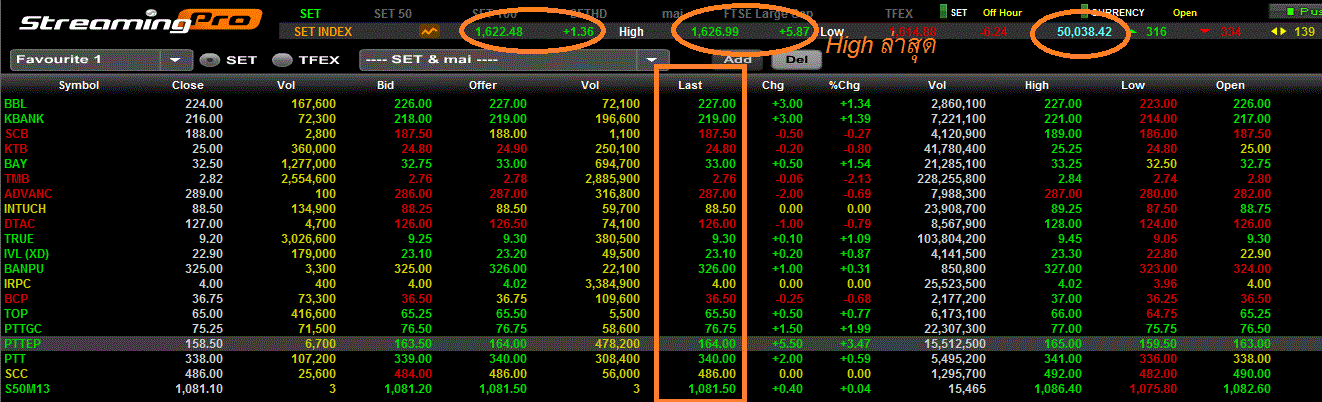Screen dimensions: 1322x402
Task: Sort by the Bid column header
Action: pyautogui.click(x=386, y=85)
